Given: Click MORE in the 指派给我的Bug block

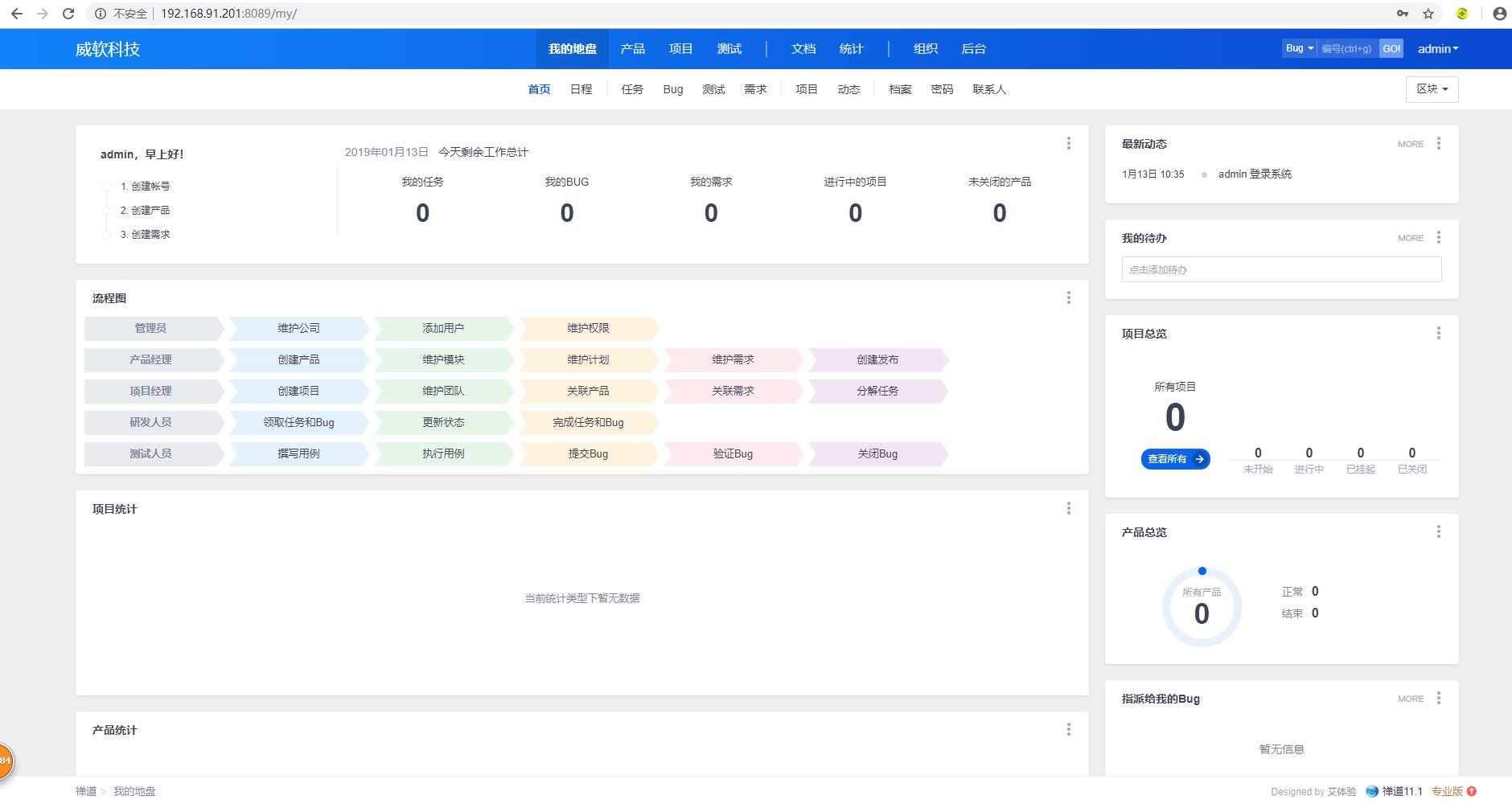Looking at the screenshot, I should tap(1410, 699).
